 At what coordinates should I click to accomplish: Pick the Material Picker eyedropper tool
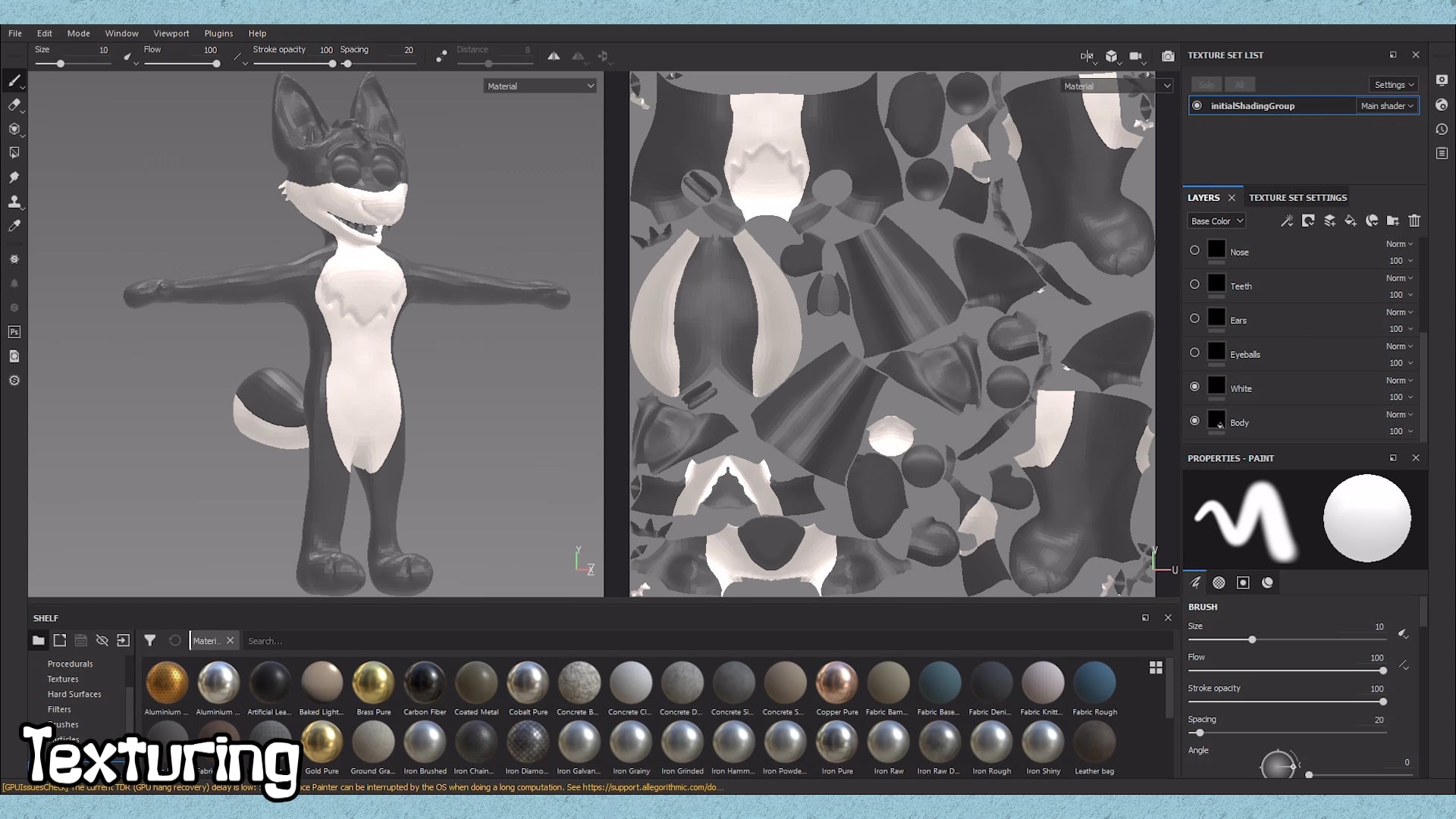(14, 226)
